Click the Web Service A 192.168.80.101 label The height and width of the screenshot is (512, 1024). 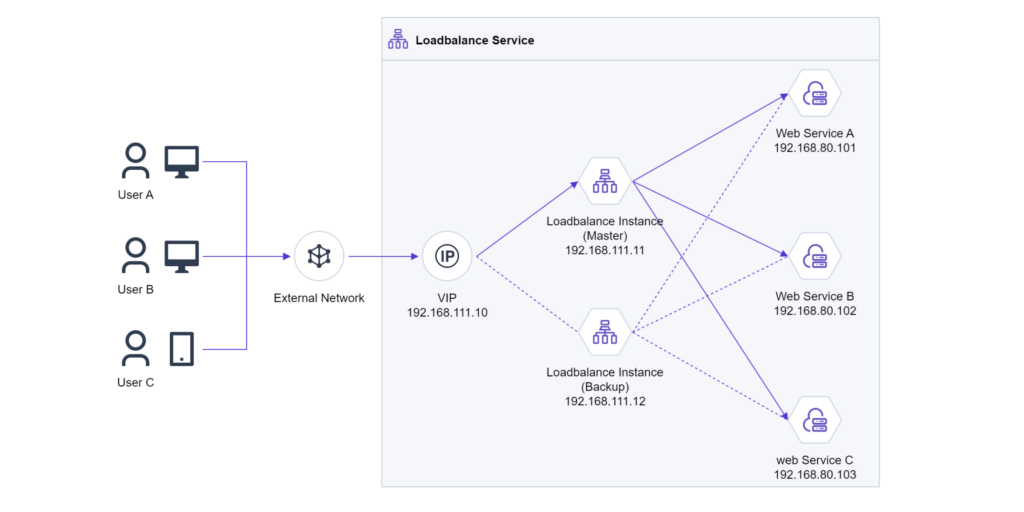(815, 140)
